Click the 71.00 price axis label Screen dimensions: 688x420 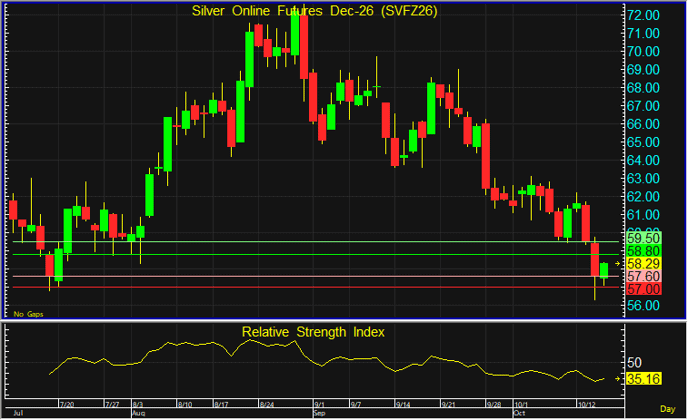point(643,33)
